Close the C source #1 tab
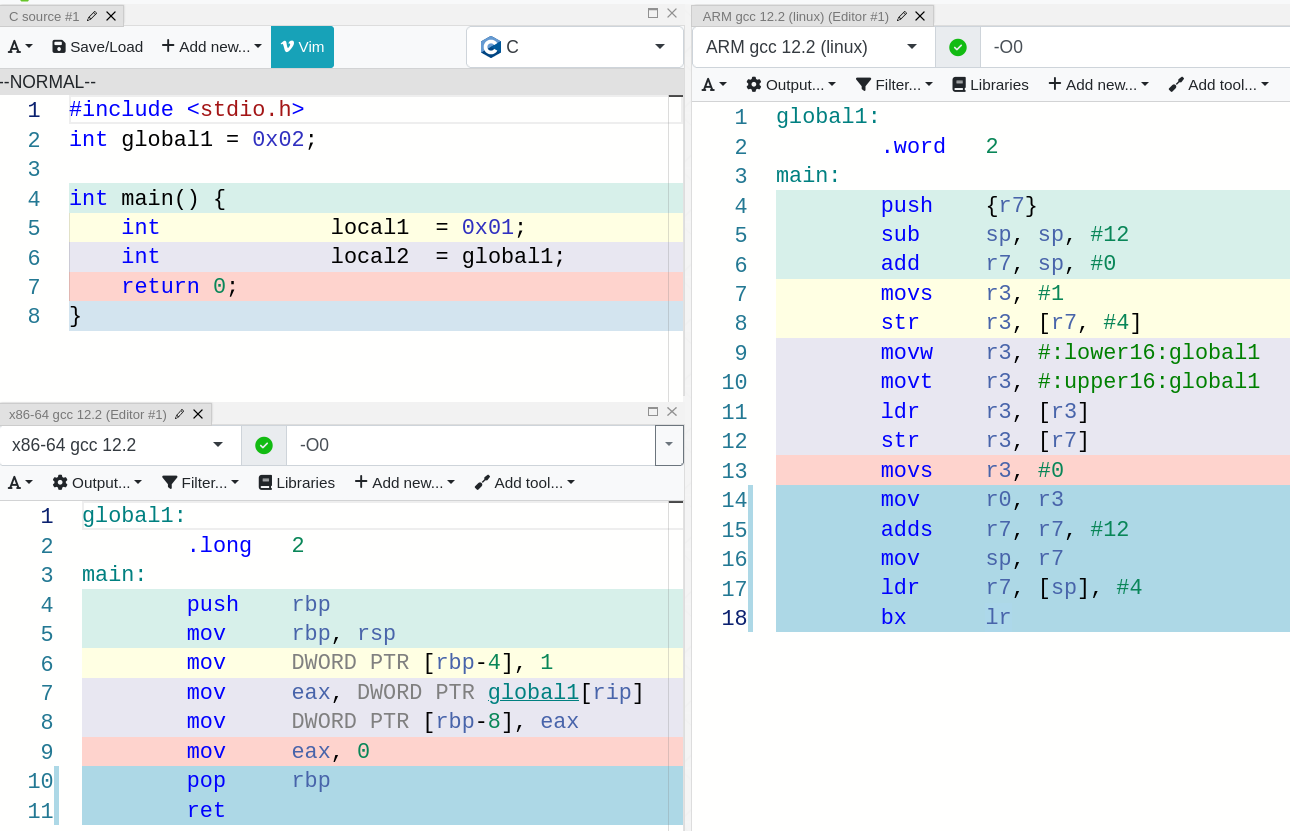The image size is (1290, 831). point(111,16)
